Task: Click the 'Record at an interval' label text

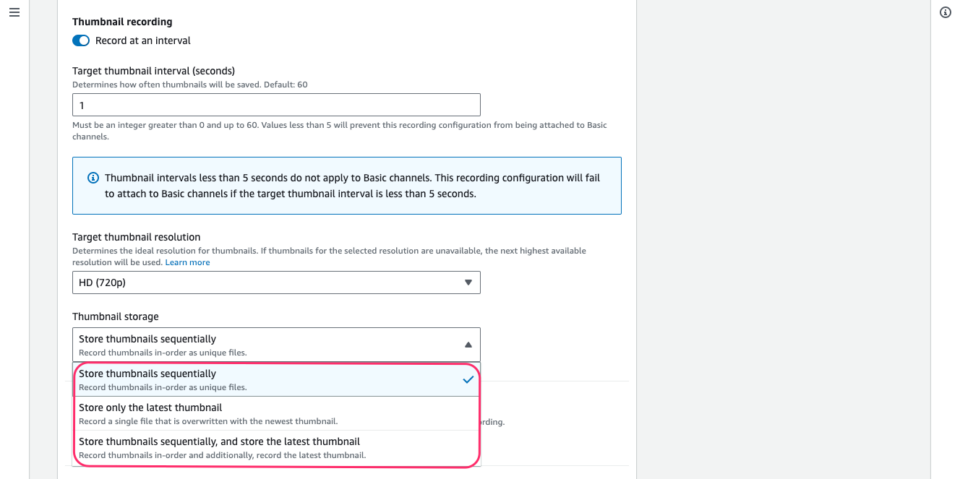Action: (142, 41)
